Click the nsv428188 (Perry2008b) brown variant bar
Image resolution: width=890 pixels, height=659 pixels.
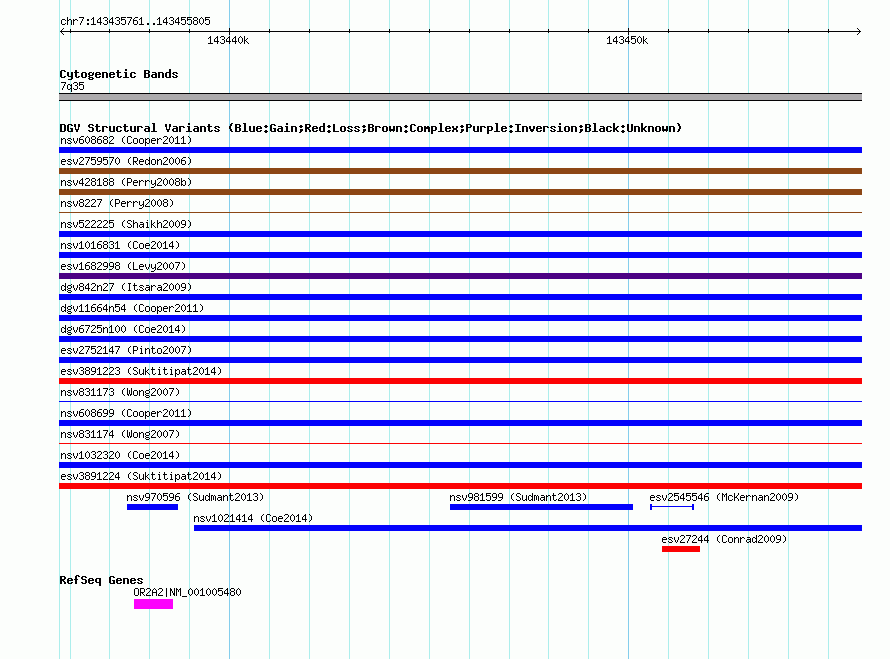pos(460,192)
